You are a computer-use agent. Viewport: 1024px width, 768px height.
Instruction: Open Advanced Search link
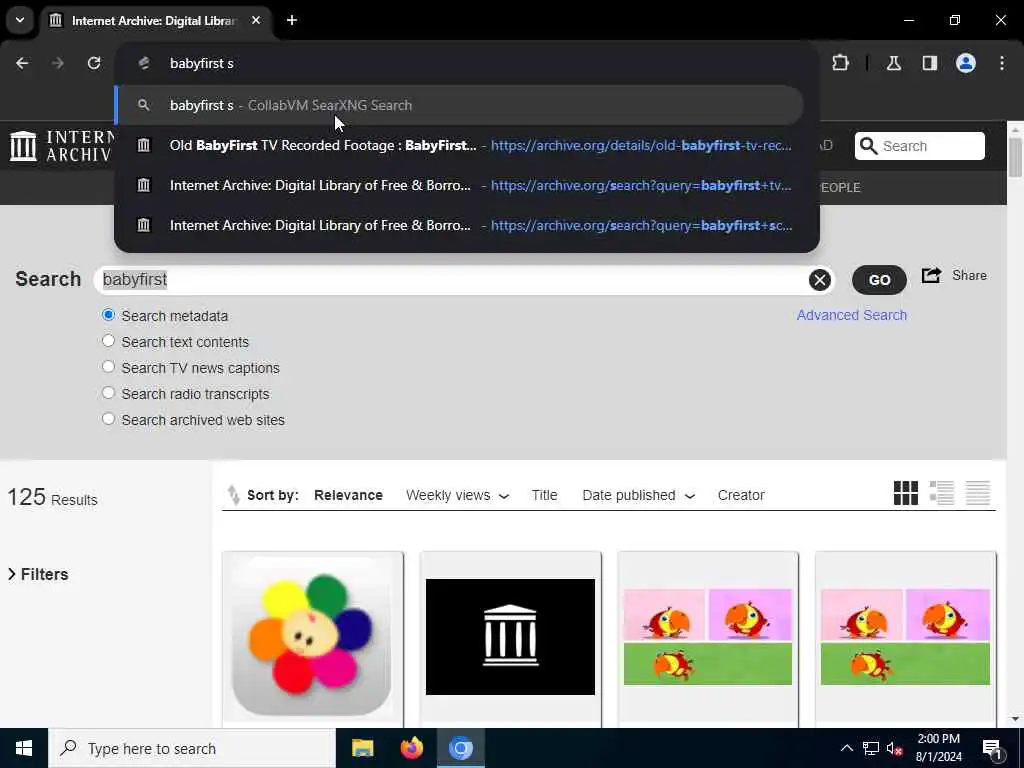pos(852,315)
